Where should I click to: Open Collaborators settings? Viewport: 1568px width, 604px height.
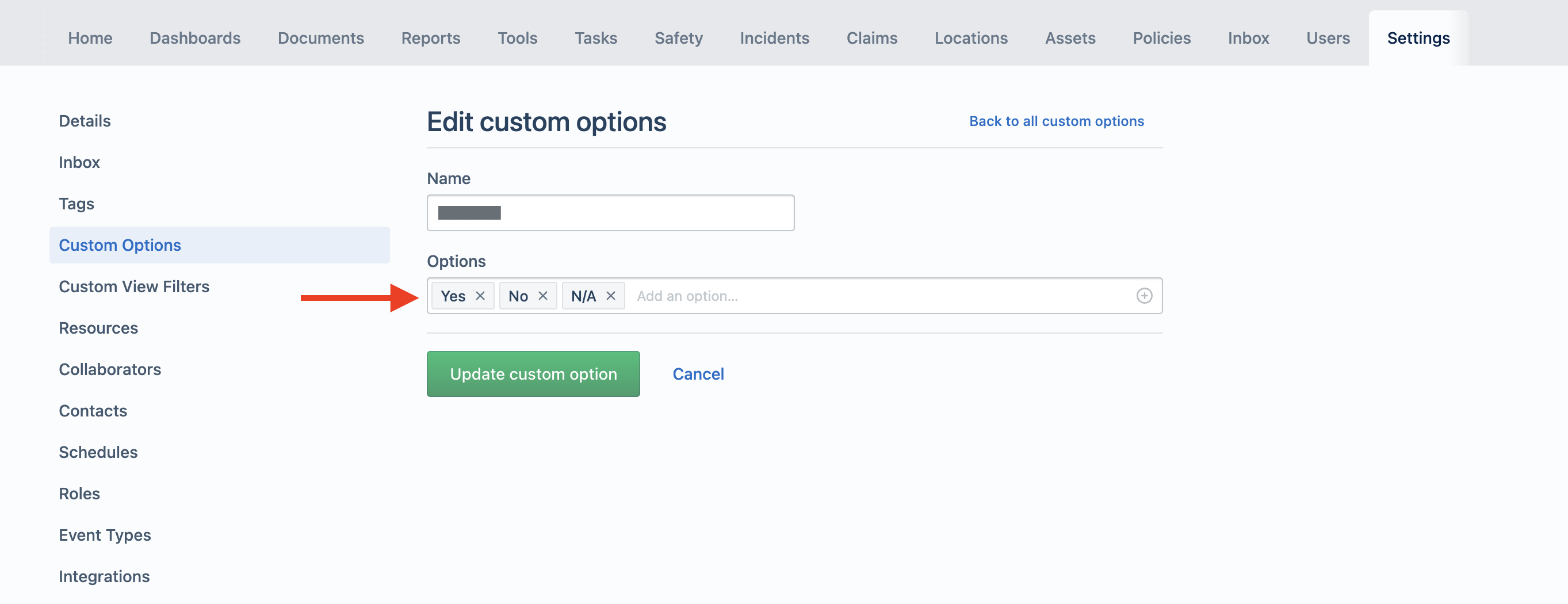coord(109,369)
